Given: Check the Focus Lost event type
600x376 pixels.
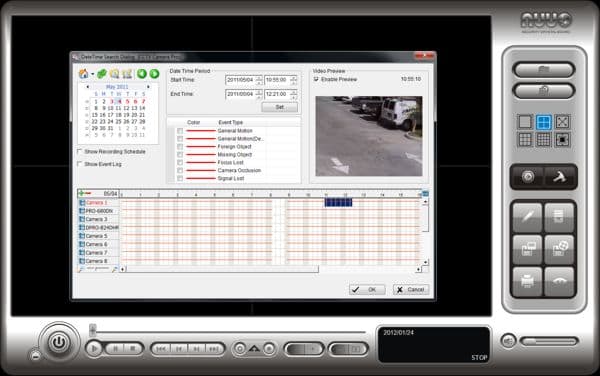Looking at the screenshot, I should [180, 163].
